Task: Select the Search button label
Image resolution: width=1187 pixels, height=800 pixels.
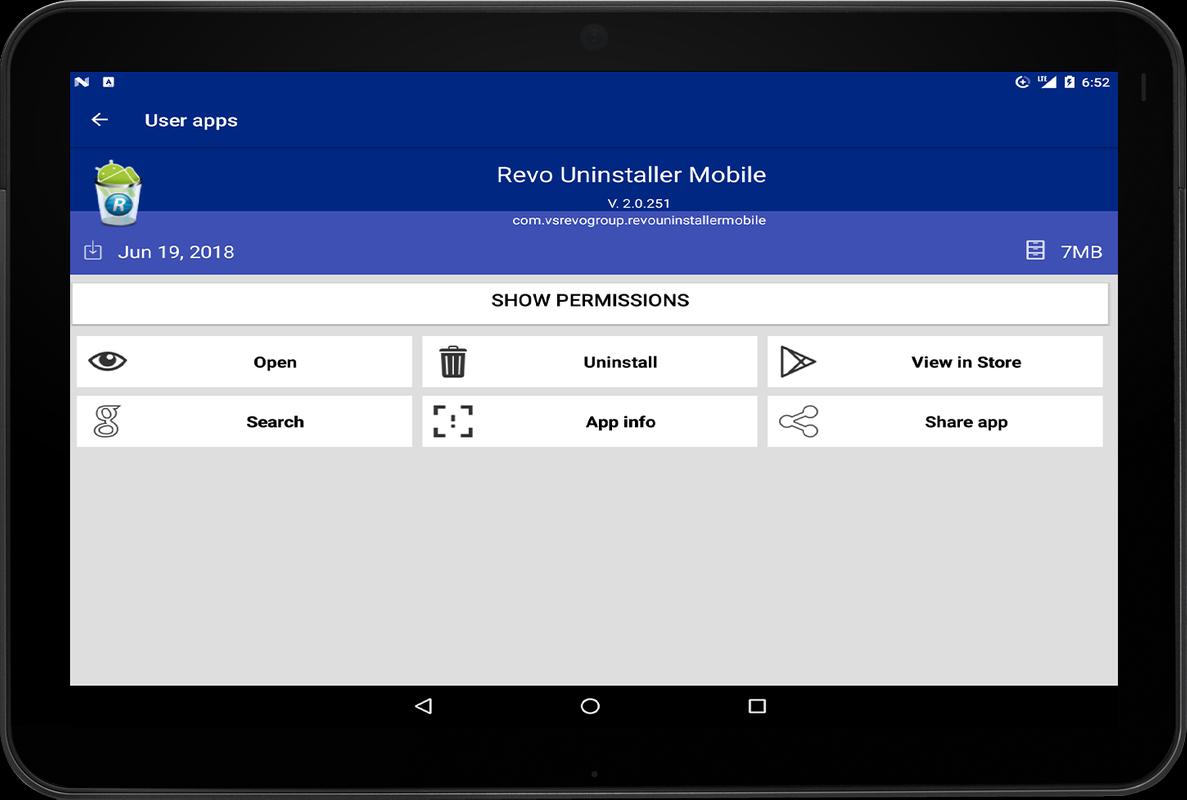Action: tap(275, 422)
